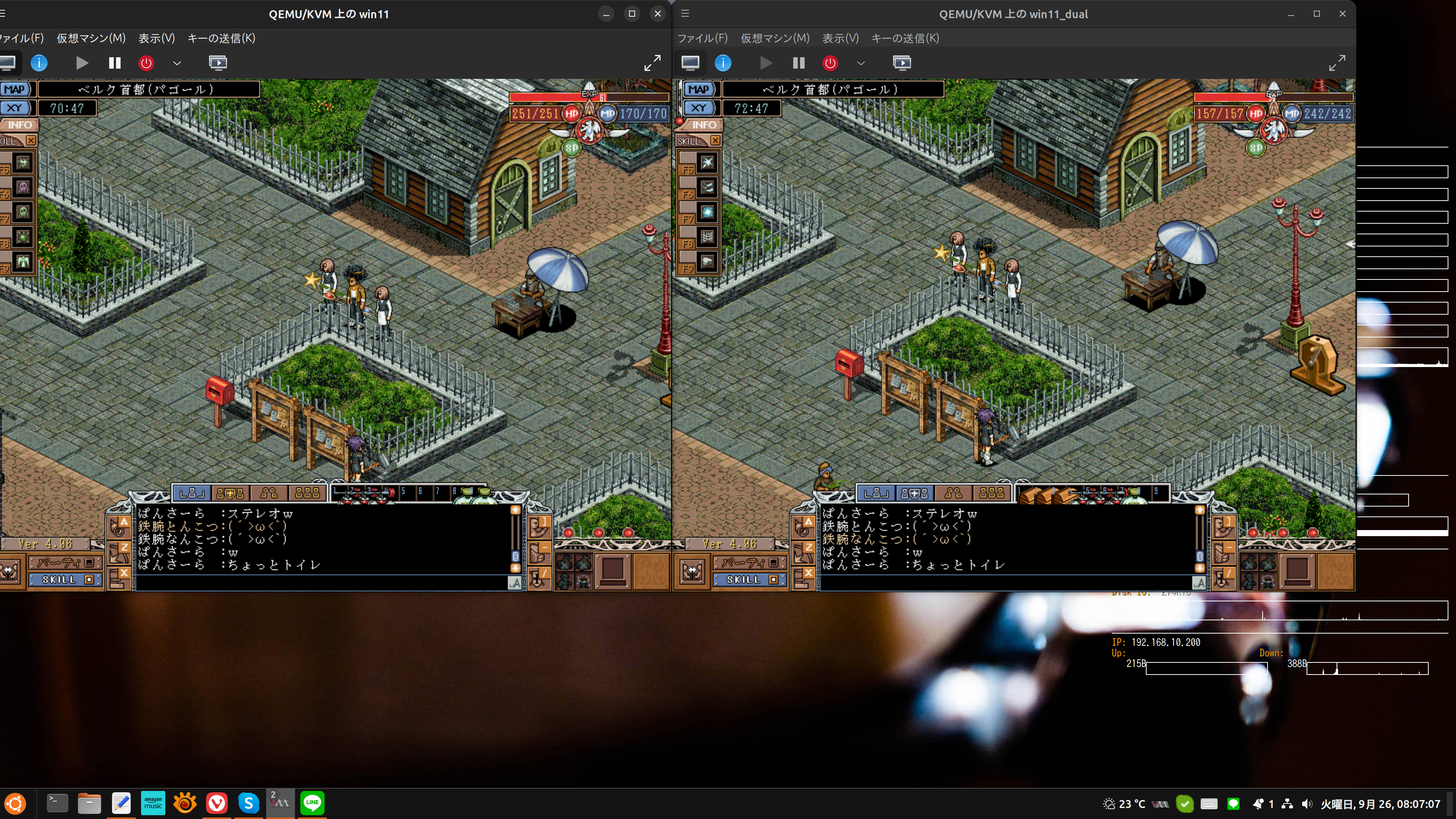Pause the win11 virtual machine

pyautogui.click(x=115, y=63)
